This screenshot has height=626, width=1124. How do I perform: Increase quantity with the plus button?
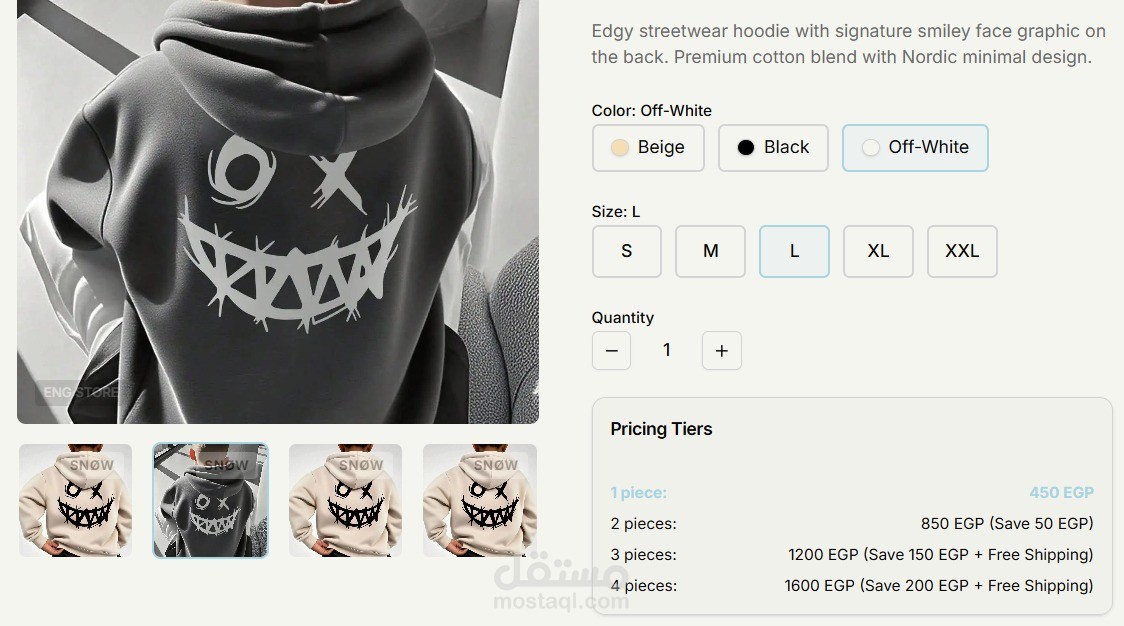click(722, 351)
